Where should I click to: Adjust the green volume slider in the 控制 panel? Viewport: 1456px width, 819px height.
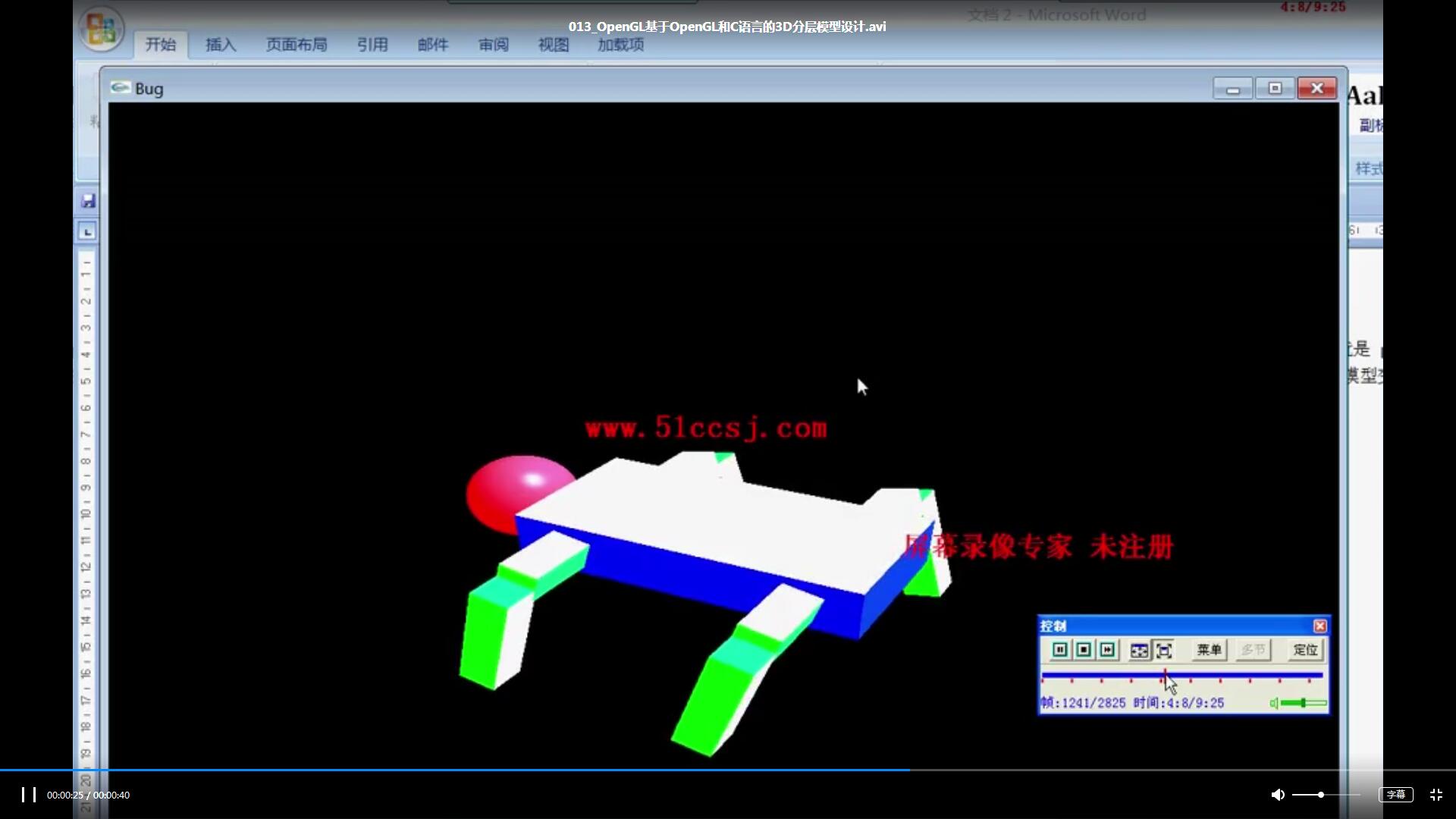click(x=1304, y=703)
